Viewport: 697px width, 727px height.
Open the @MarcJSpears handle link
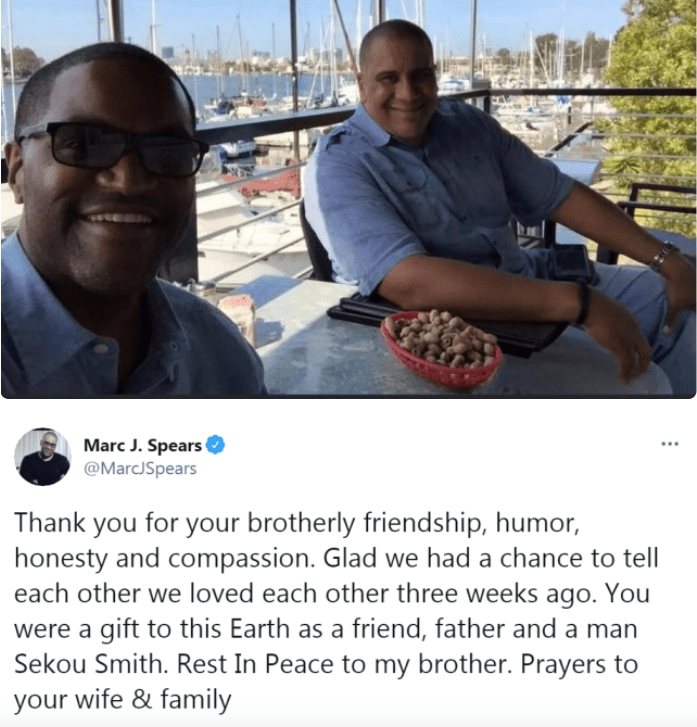[140, 469]
